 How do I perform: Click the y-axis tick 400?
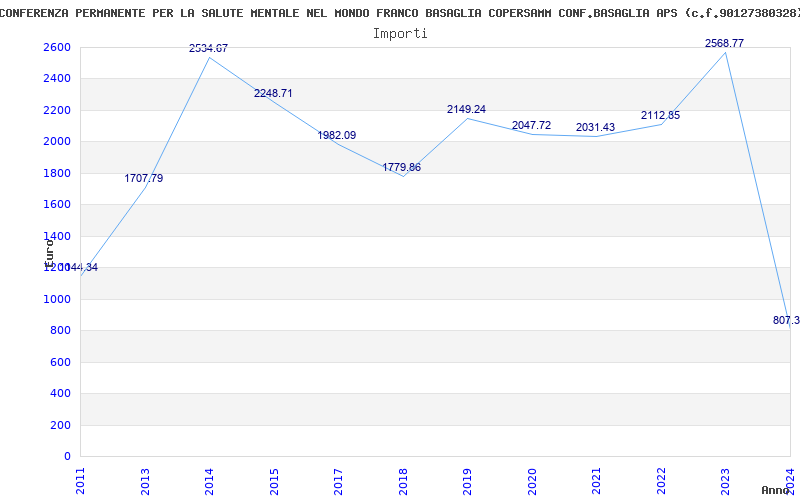(x=60, y=393)
